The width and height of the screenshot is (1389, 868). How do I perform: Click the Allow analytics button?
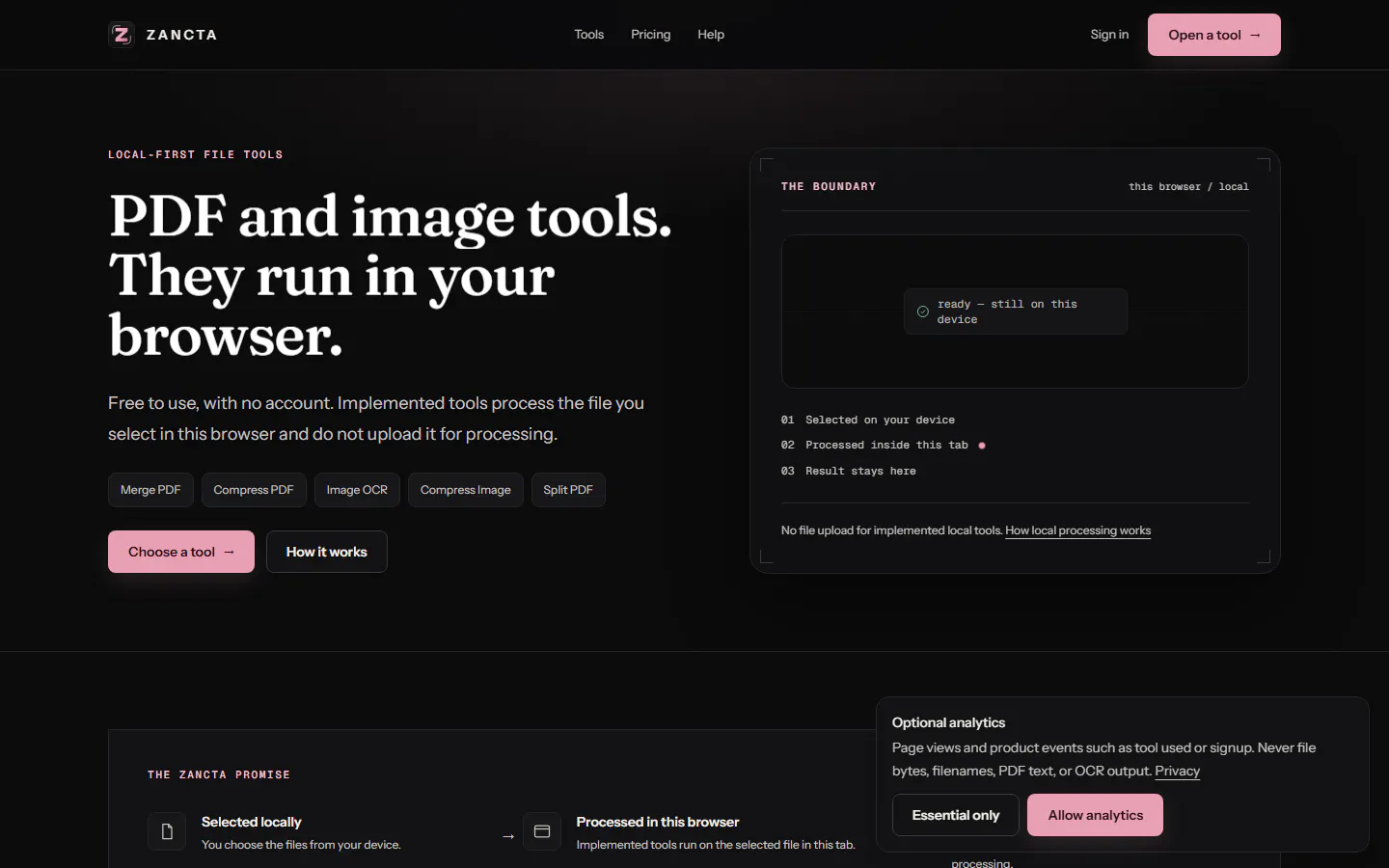(x=1096, y=815)
